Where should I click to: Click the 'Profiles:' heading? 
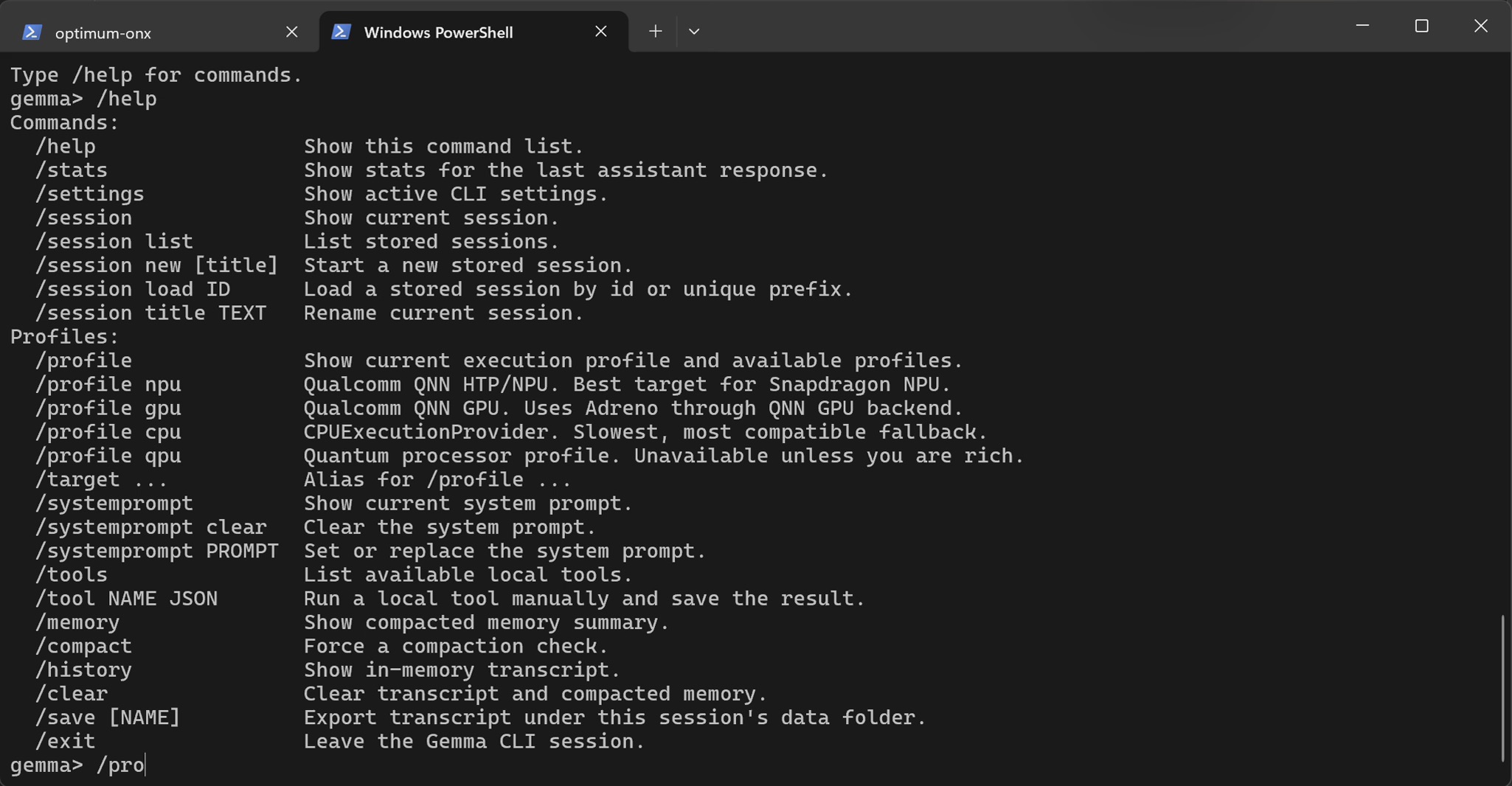[x=64, y=337]
